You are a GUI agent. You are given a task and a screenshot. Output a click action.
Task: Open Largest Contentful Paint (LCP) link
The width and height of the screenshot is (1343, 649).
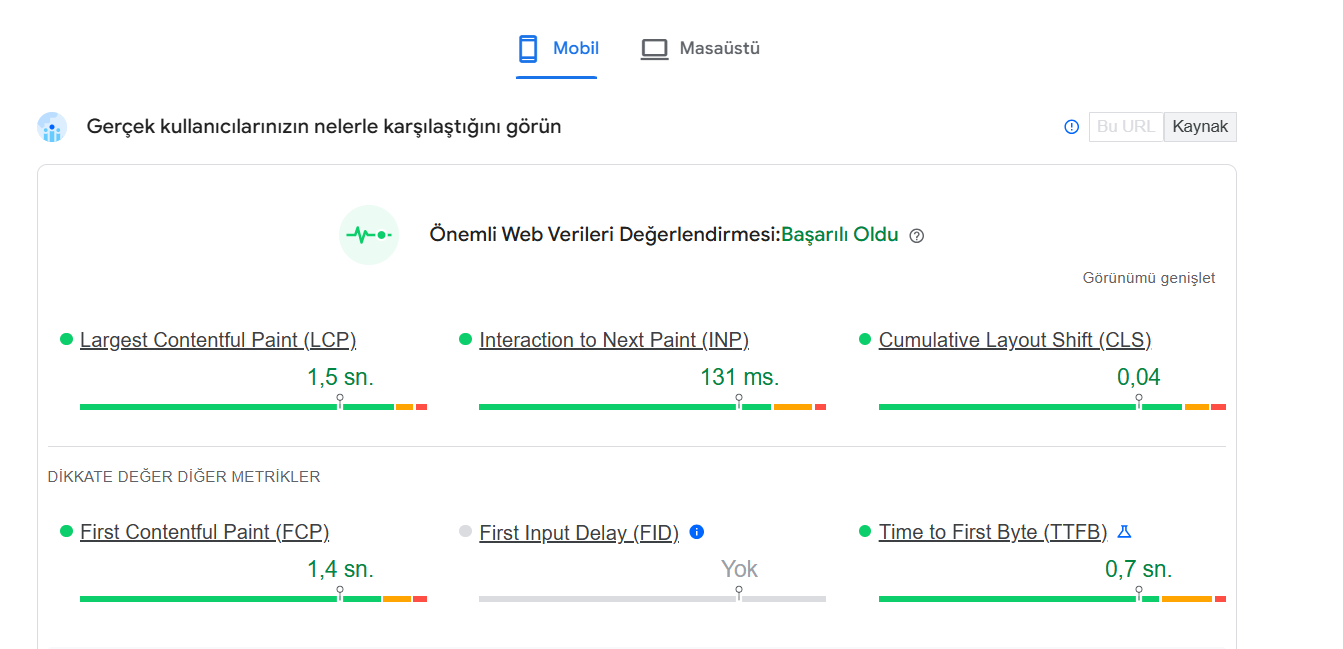point(218,340)
